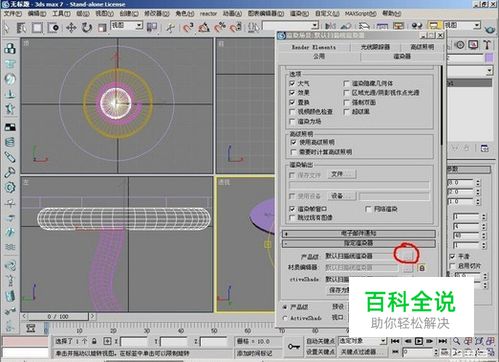499x362 pixels.
Task: Enable the 渲染为场 checkbox
Action: [x=292, y=122]
